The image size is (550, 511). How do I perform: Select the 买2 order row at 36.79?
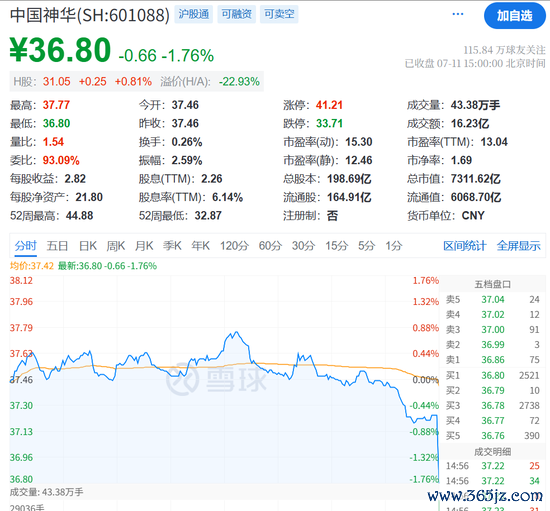click(492, 391)
